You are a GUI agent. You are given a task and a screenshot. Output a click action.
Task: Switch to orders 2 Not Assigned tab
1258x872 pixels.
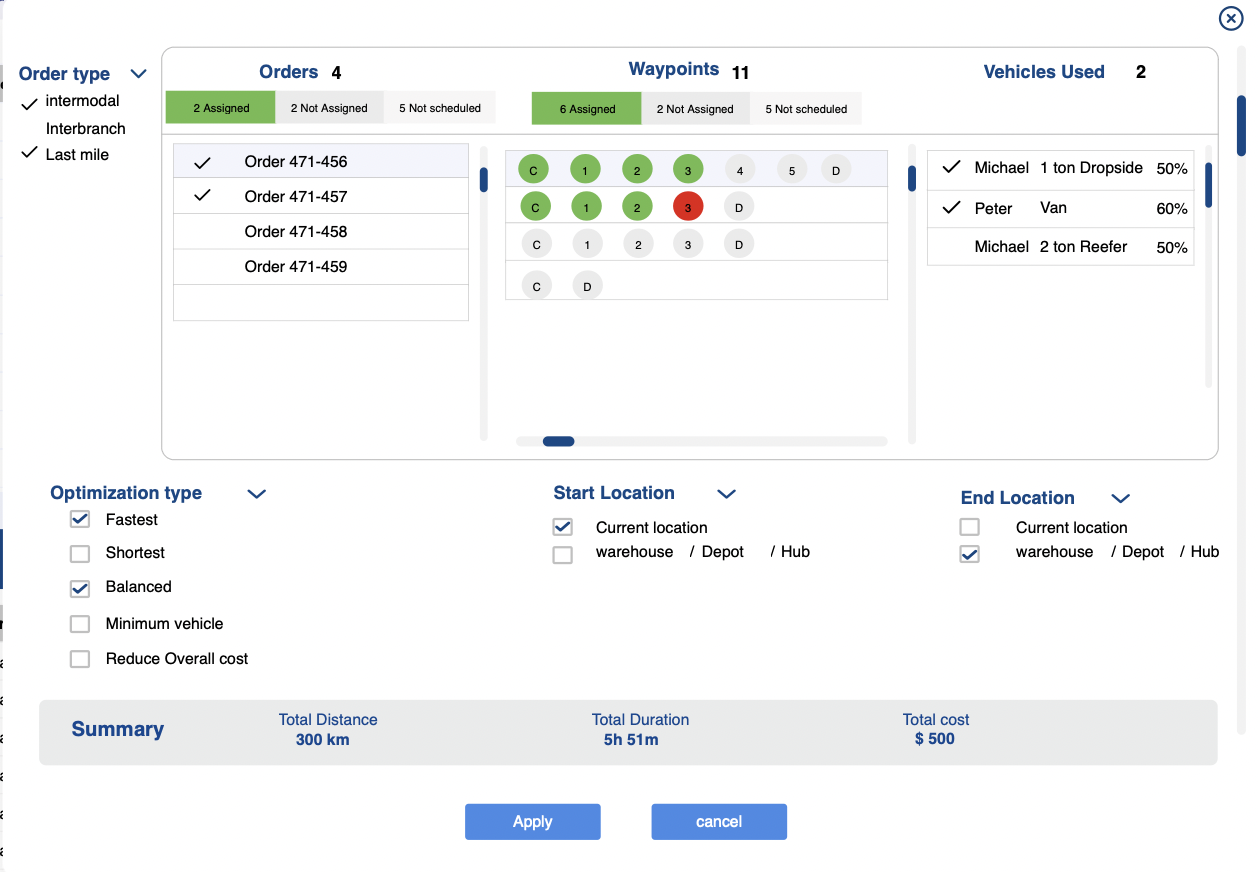329,108
